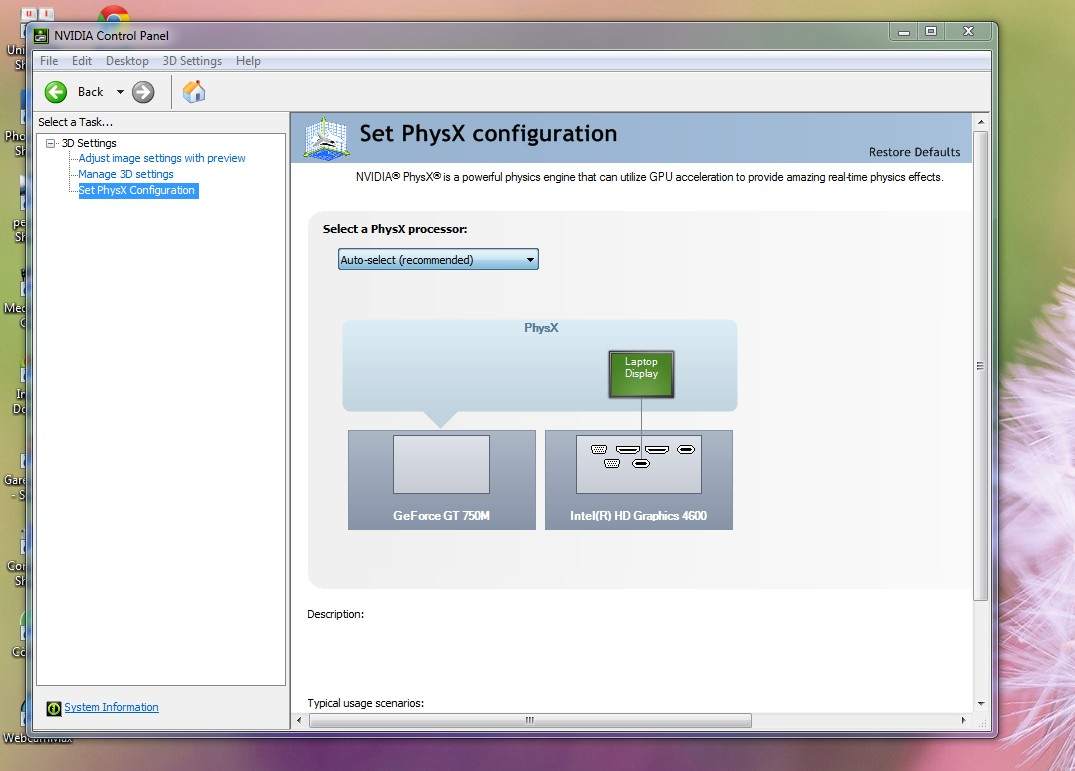Click the Back button label
The width and height of the screenshot is (1075, 771).
90,92
